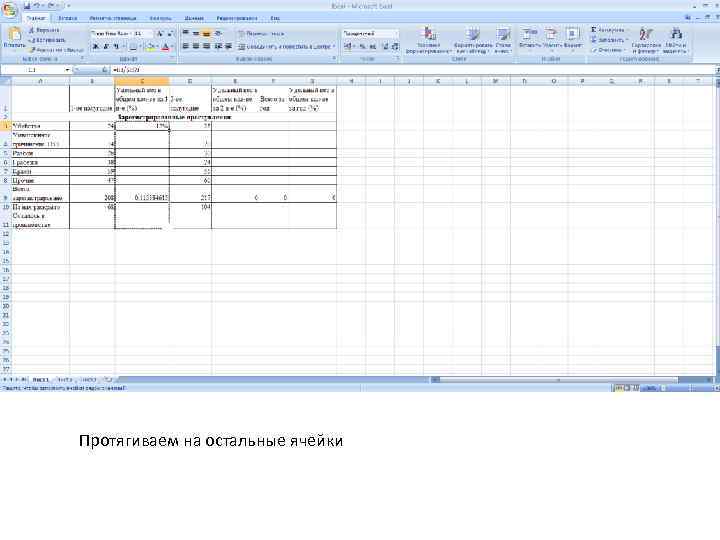720x540 pixels.
Task: Open Find and Select (Найти и выделить)
Action: tap(675, 40)
